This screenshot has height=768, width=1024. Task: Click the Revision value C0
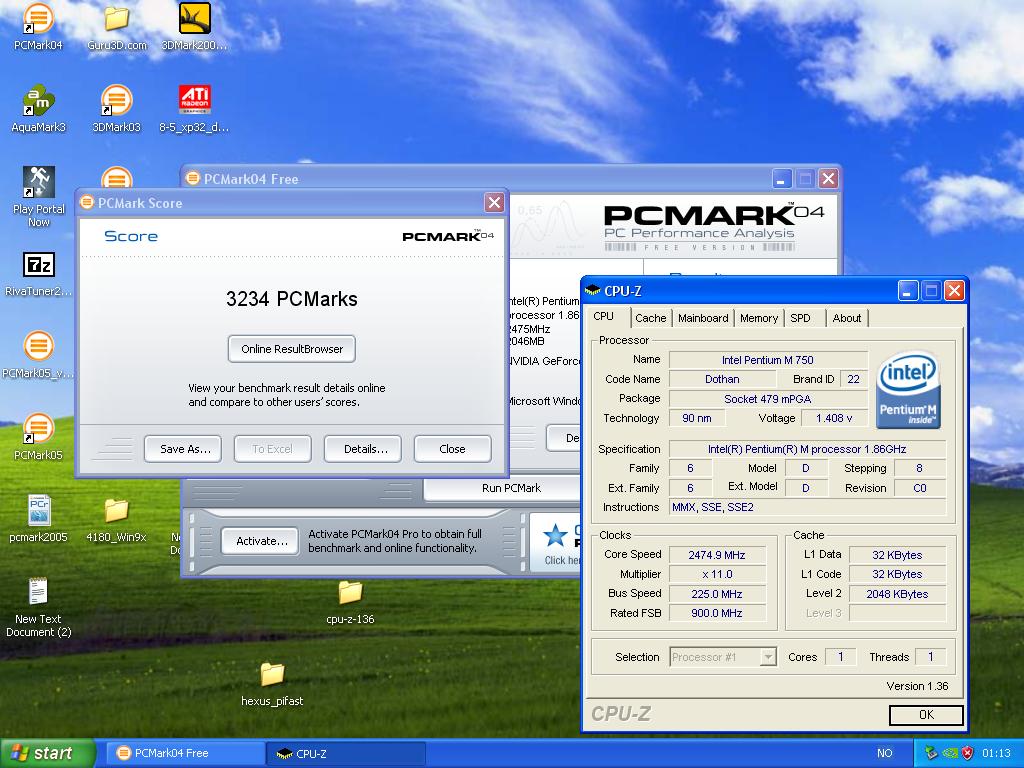click(920, 488)
